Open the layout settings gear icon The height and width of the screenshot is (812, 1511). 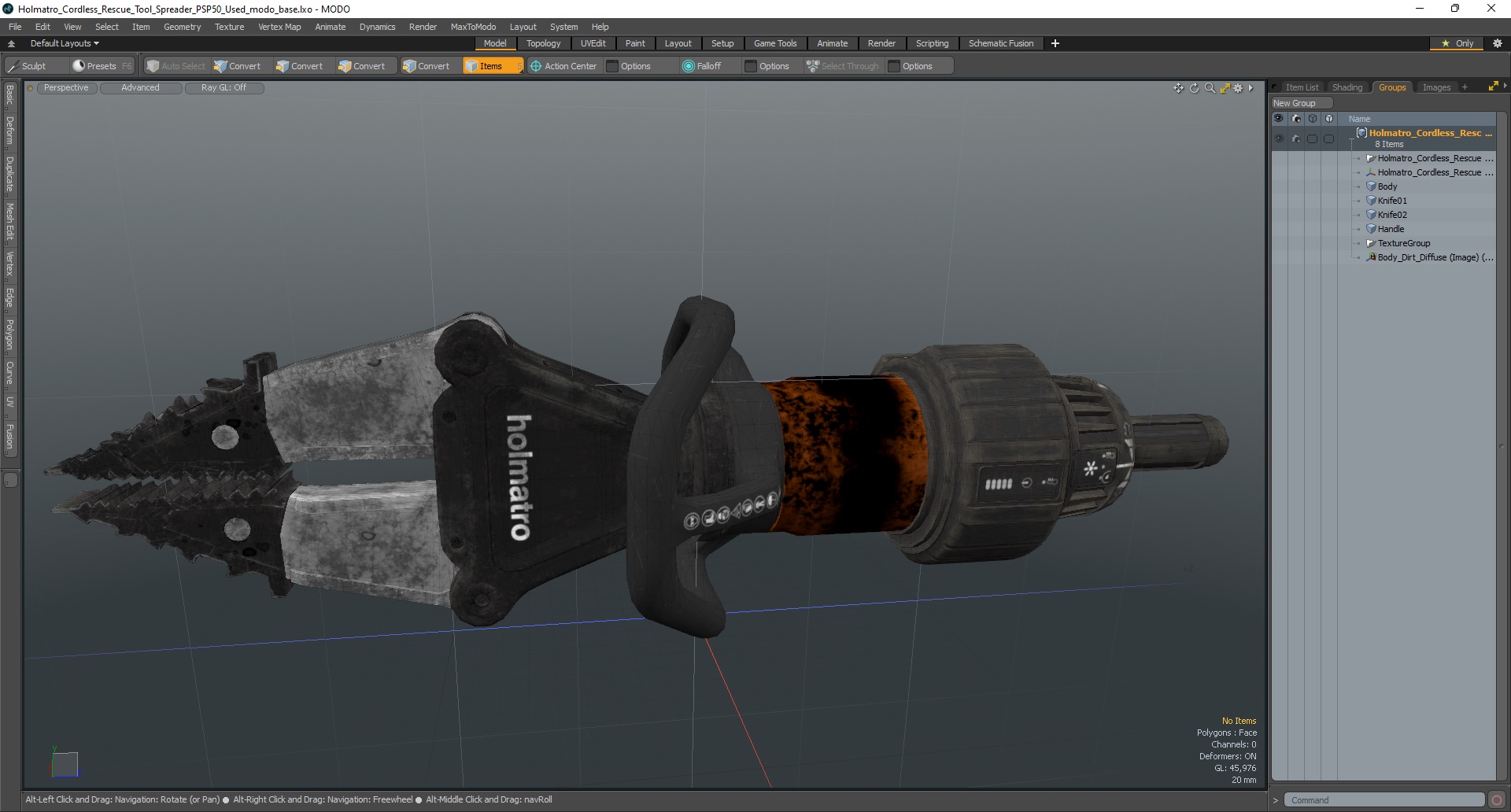point(1497,43)
